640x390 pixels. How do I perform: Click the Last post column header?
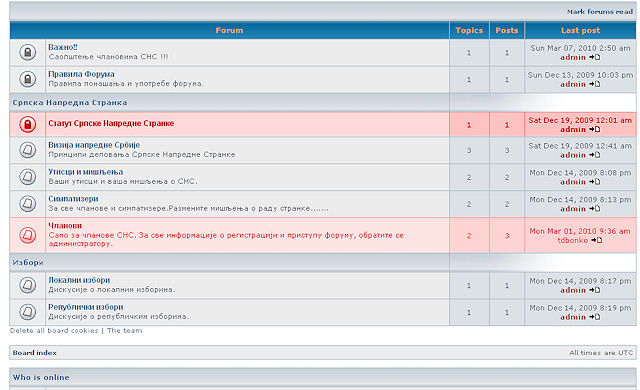pos(580,30)
